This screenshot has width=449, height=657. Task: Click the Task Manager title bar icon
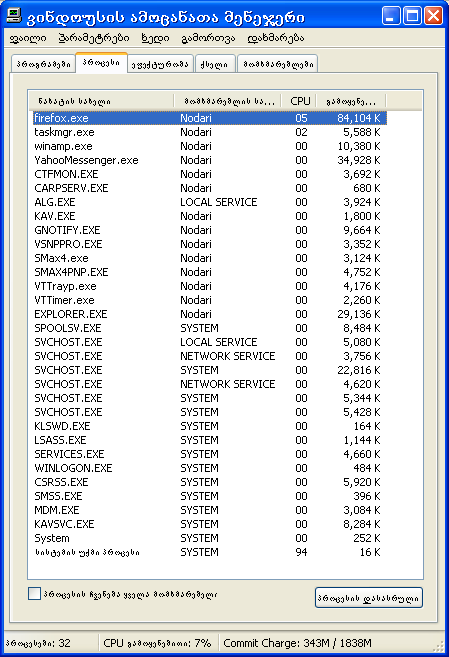14,16
